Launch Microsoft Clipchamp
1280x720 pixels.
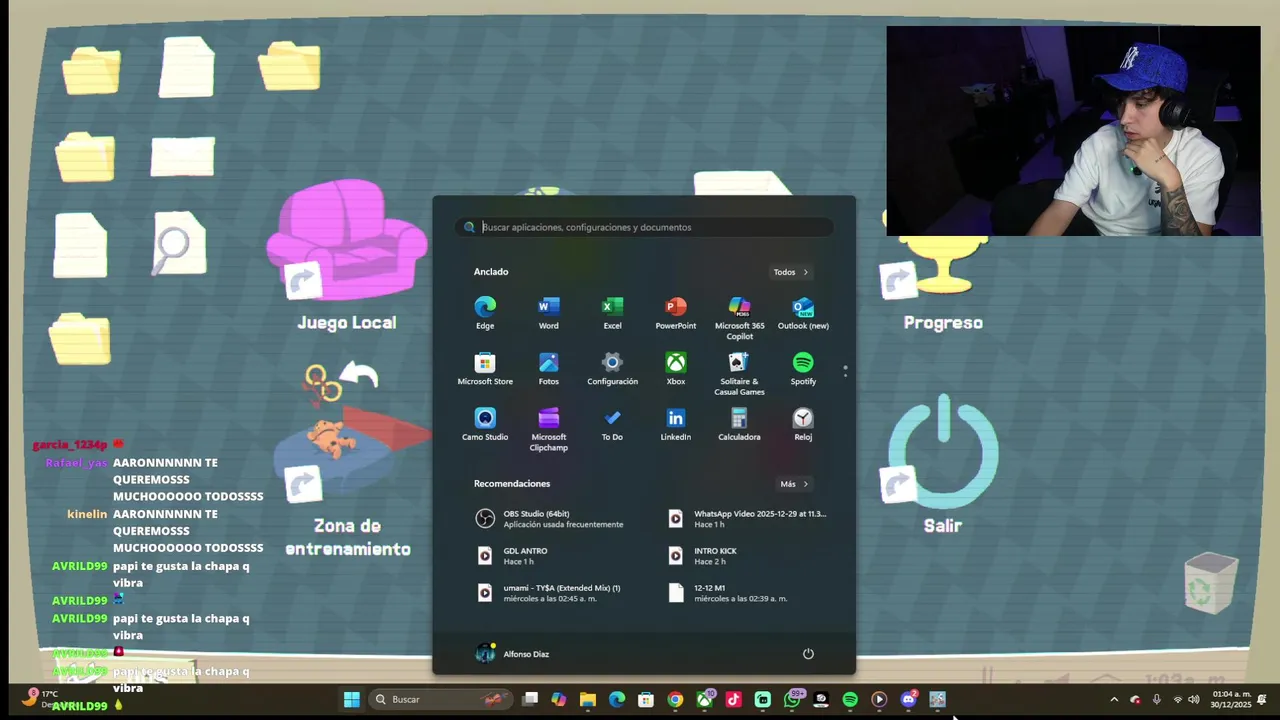549,430
